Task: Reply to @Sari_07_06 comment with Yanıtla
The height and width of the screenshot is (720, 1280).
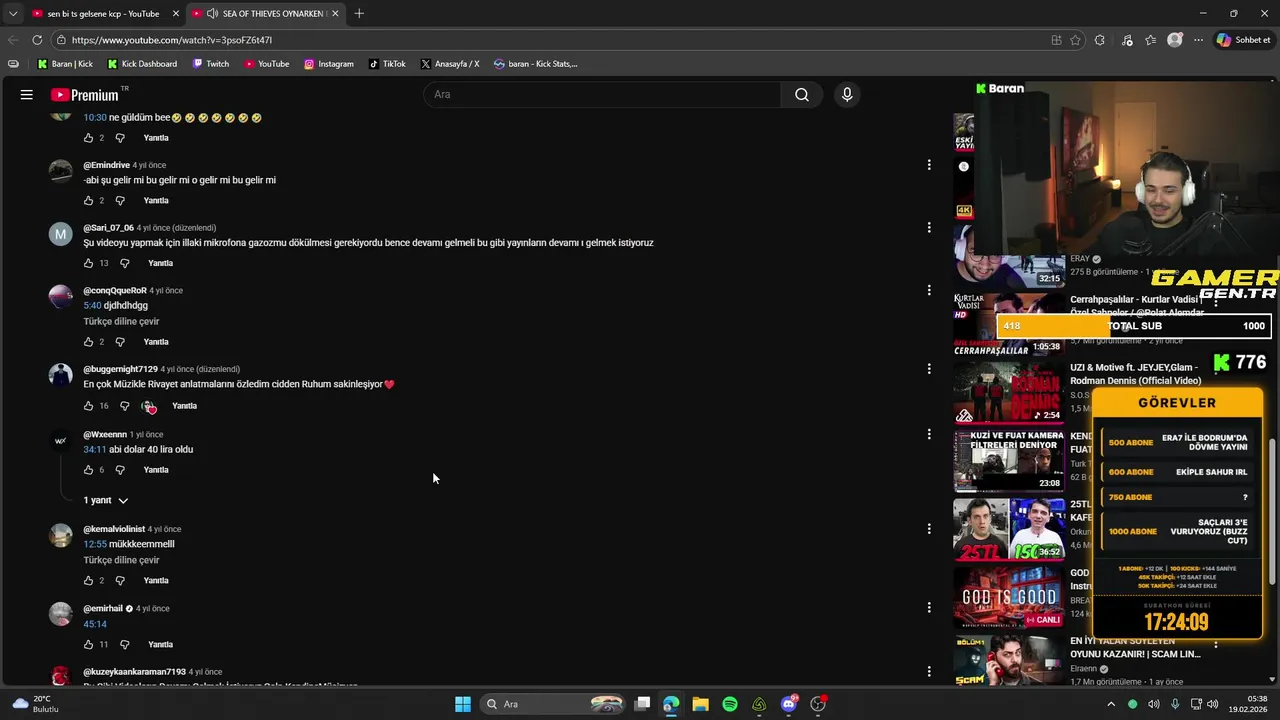Action: pos(160,264)
